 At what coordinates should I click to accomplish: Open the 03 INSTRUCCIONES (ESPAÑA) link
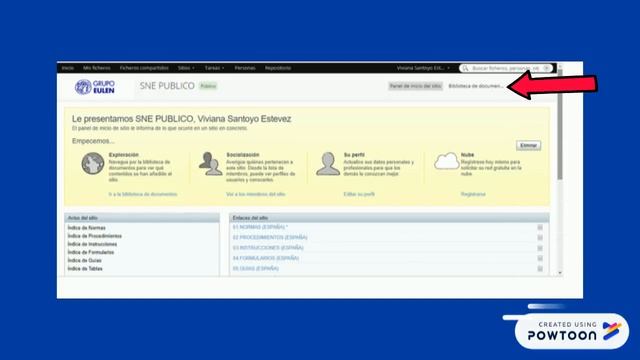[268, 248]
